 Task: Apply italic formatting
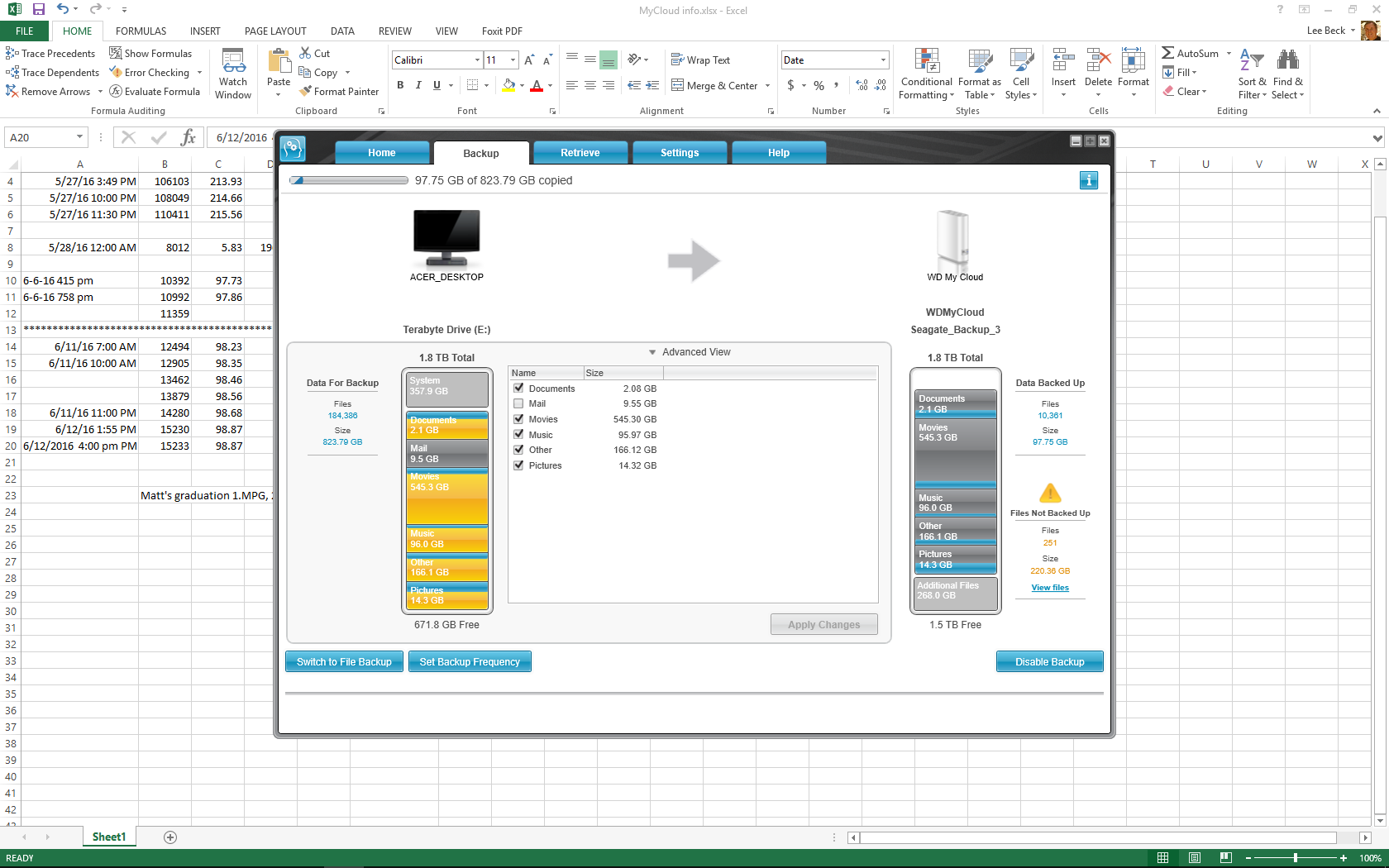click(418, 85)
